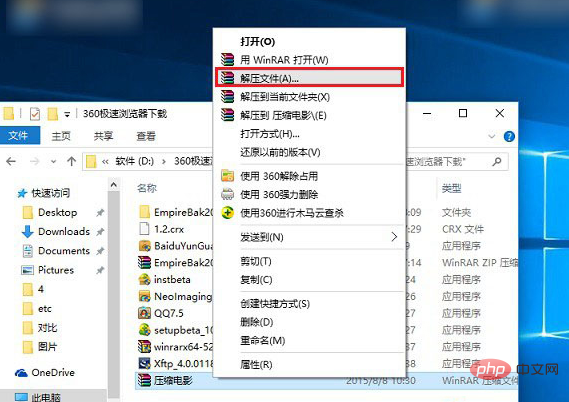Click navigation pane scroll up arrow
Image resolution: width=569 pixels, height=402 pixels.
tap(114, 185)
